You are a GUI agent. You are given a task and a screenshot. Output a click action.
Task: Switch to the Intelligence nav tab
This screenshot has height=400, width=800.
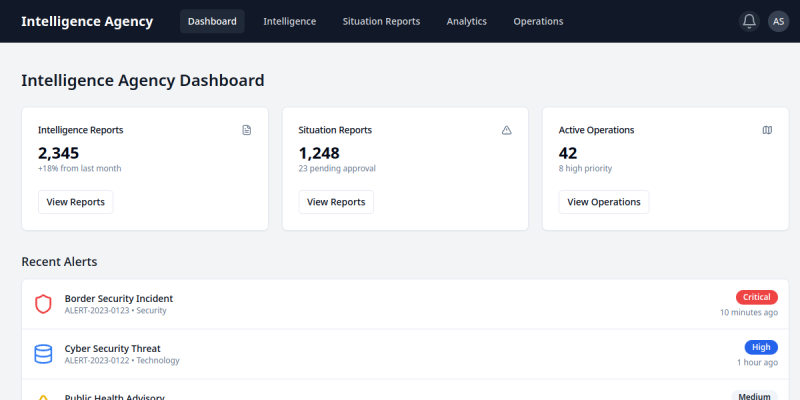(x=290, y=21)
